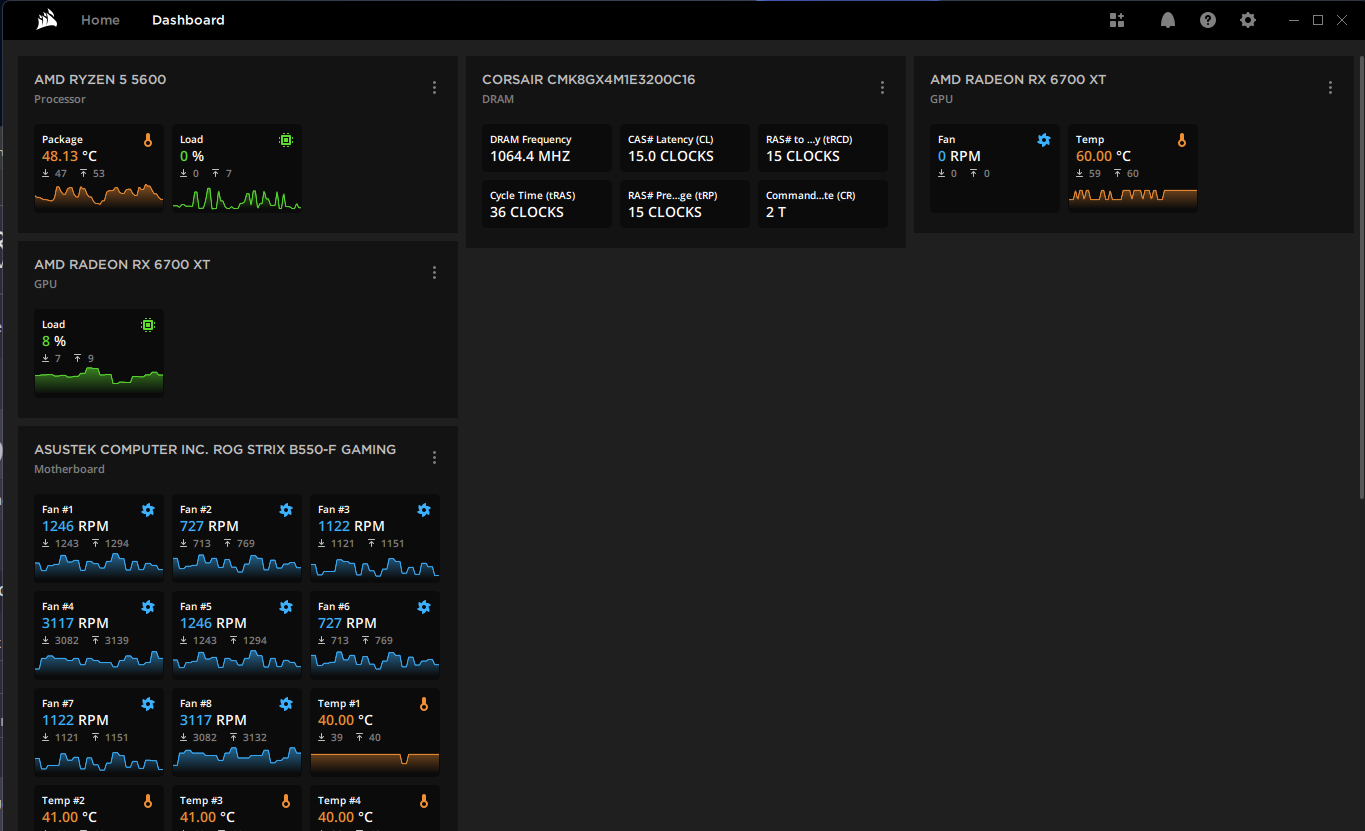This screenshot has width=1365, height=831.
Task: Click the 8 % GPU Load reading
Action: pyautogui.click(x=54, y=342)
